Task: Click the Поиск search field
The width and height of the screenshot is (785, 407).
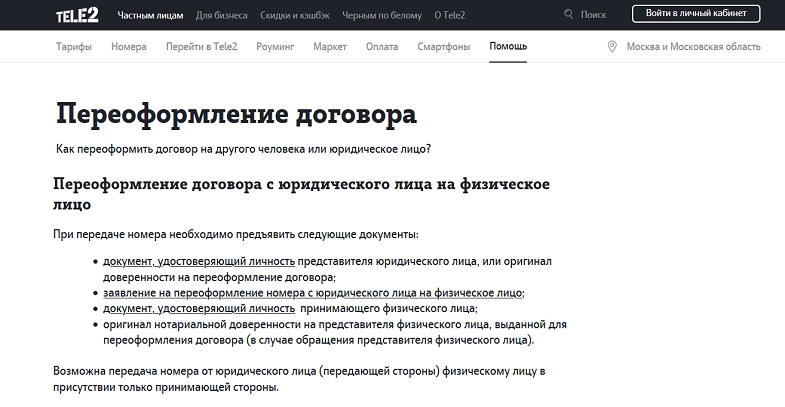Action: pos(593,15)
